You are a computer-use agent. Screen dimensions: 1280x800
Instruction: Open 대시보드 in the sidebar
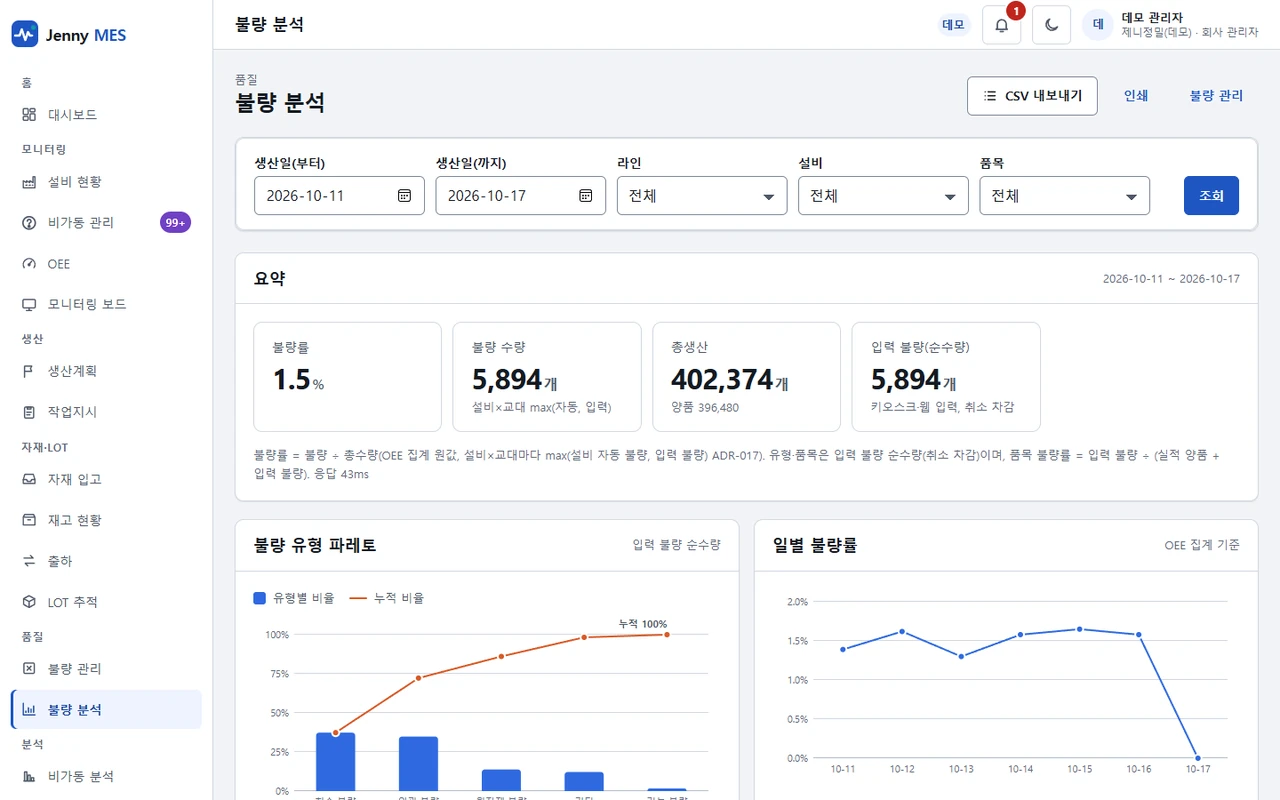106,115
